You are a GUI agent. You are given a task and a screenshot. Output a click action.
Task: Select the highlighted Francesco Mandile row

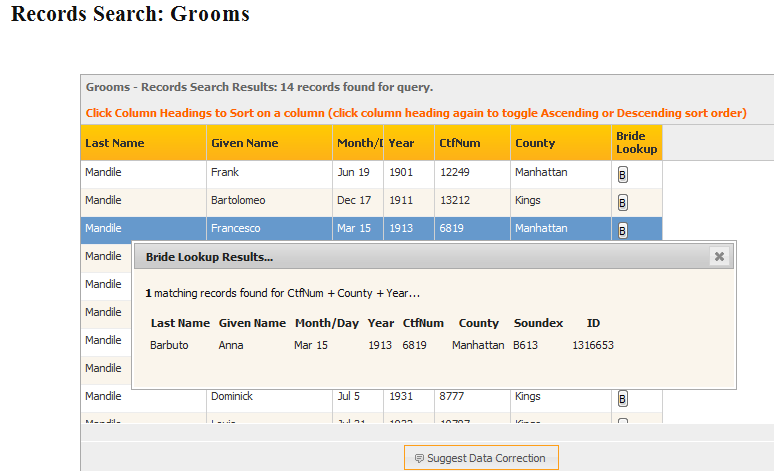tap(371, 229)
